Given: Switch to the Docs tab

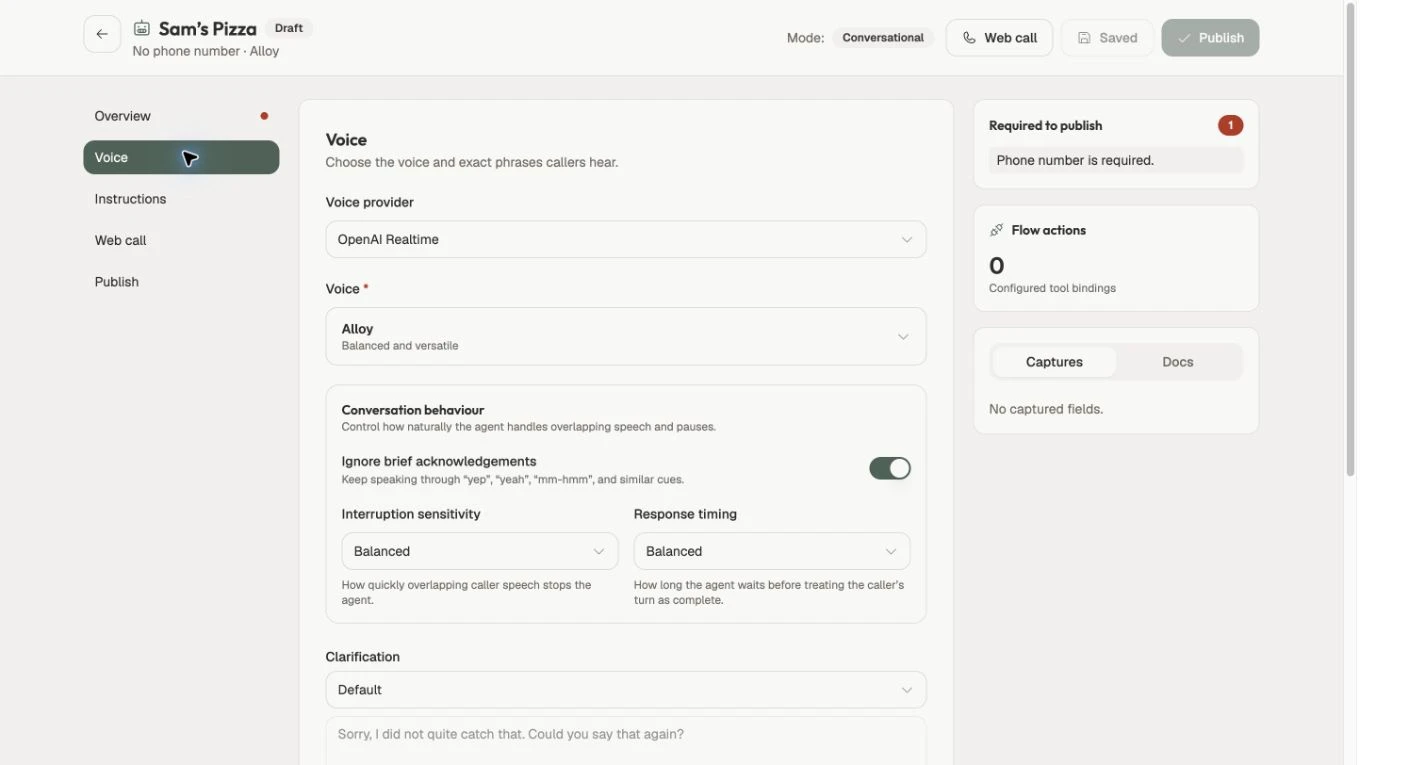Looking at the screenshot, I should 1178,362.
